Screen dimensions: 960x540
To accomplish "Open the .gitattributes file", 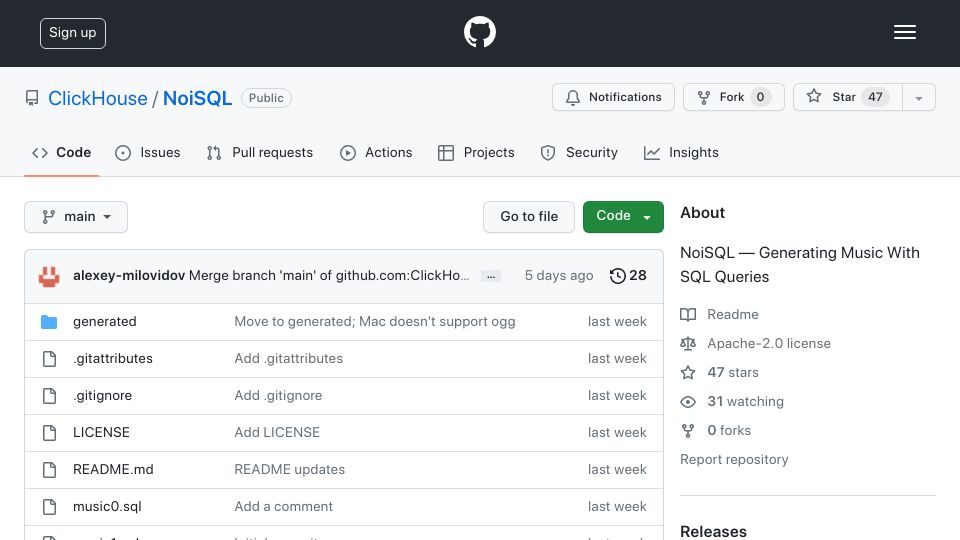I will (113, 358).
